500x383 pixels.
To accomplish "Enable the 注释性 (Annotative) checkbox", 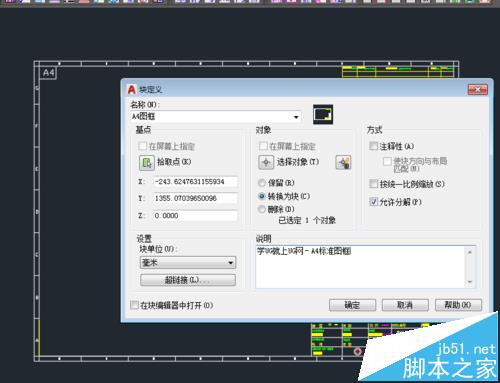I will [373, 146].
